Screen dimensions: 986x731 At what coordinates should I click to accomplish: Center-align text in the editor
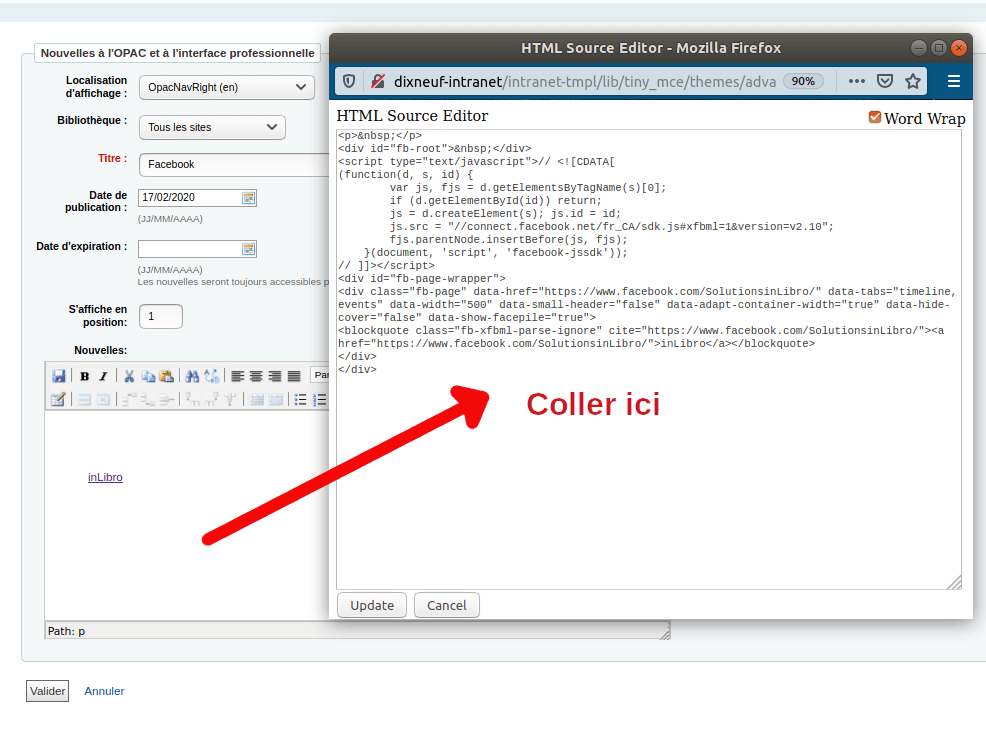[x=256, y=376]
